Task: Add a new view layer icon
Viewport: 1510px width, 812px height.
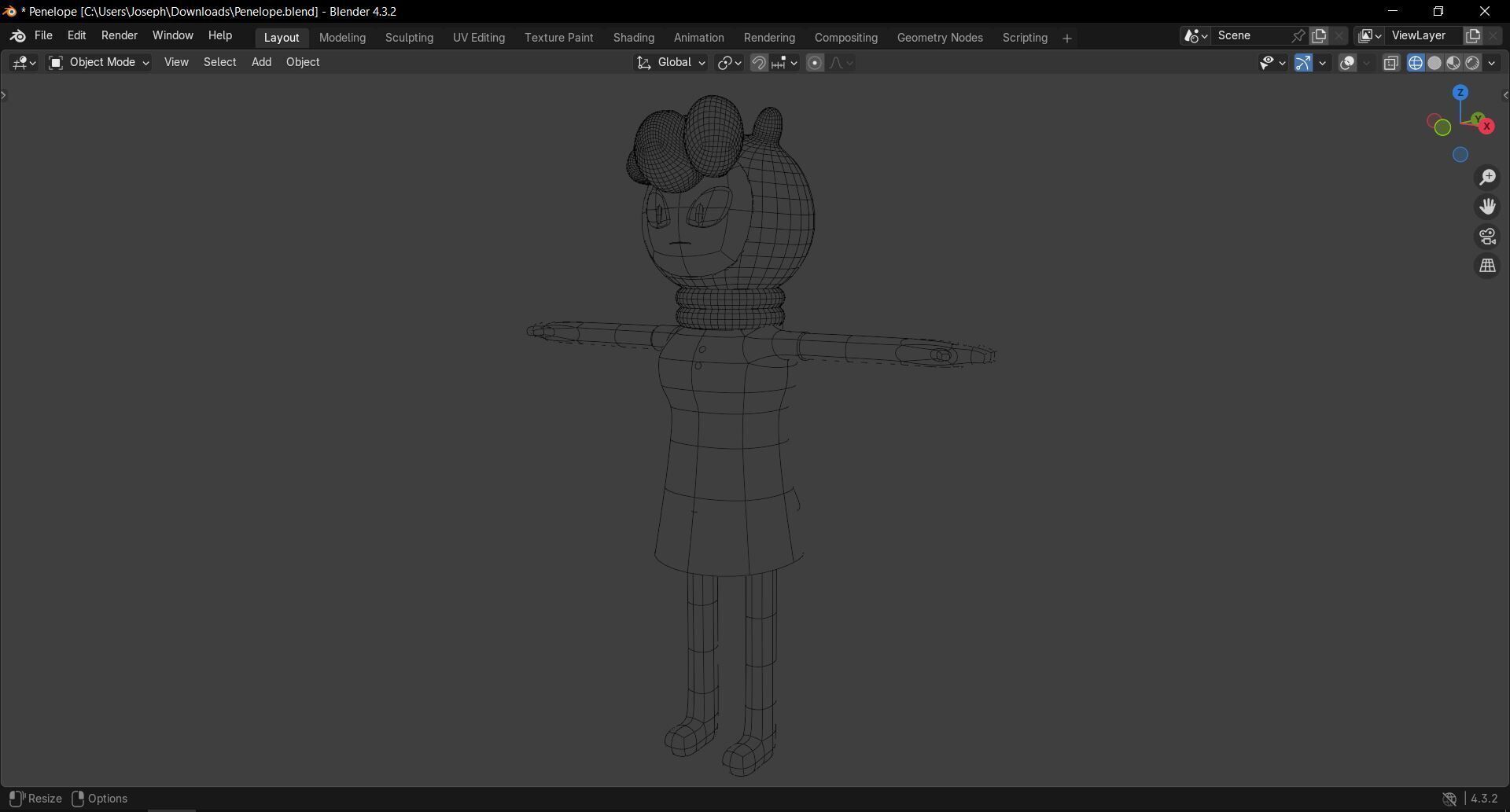Action: (x=1472, y=36)
